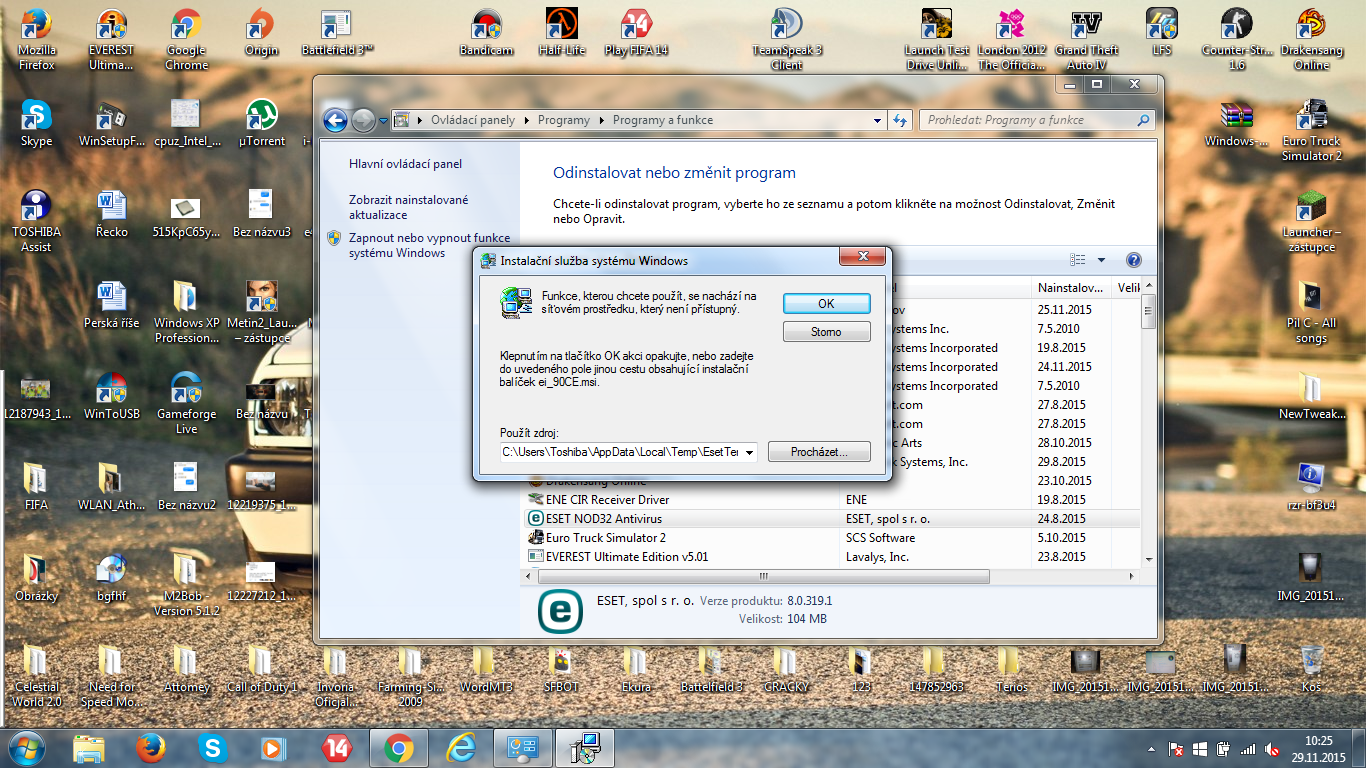Open the Mozilla Firefox desktop shortcut
The height and width of the screenshot is (768, 1366).
(37, 40)
